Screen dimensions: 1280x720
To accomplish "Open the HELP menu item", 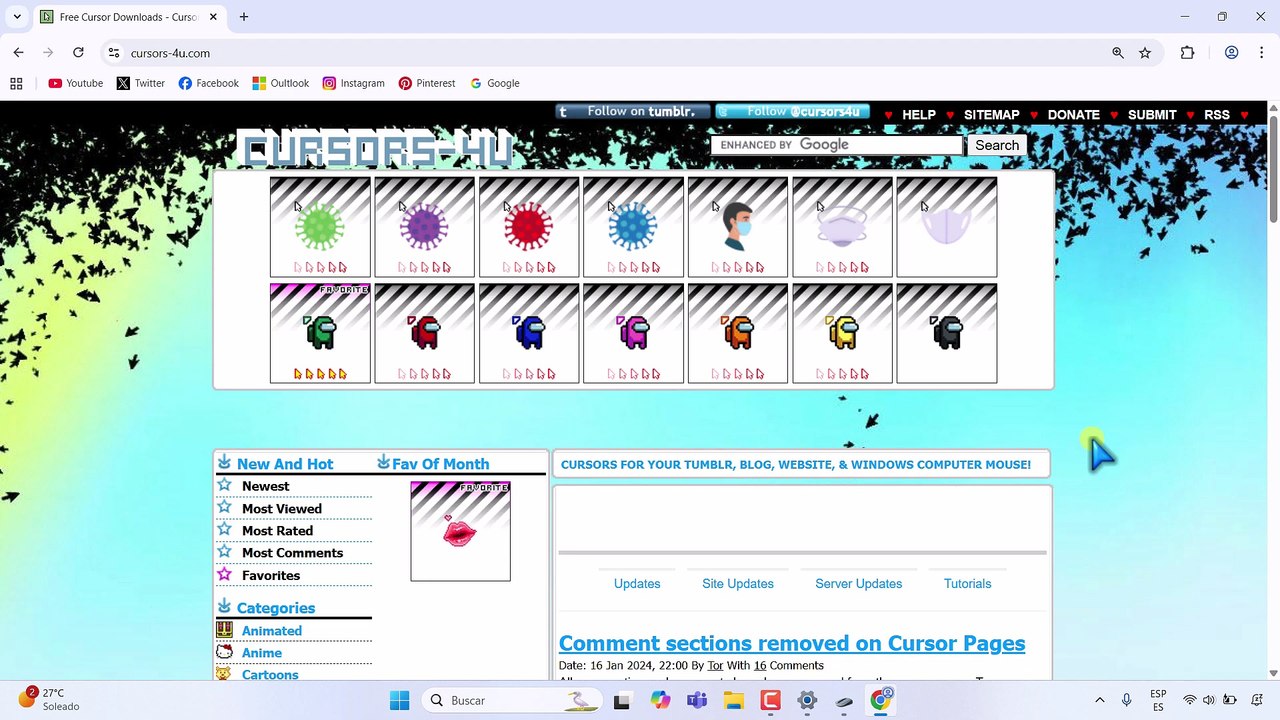I will tap(919, 115).
